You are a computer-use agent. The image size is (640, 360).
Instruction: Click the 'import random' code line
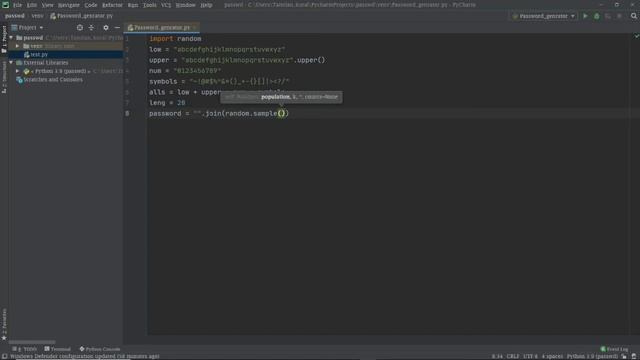pyautogui.click(x=175, y=39)
